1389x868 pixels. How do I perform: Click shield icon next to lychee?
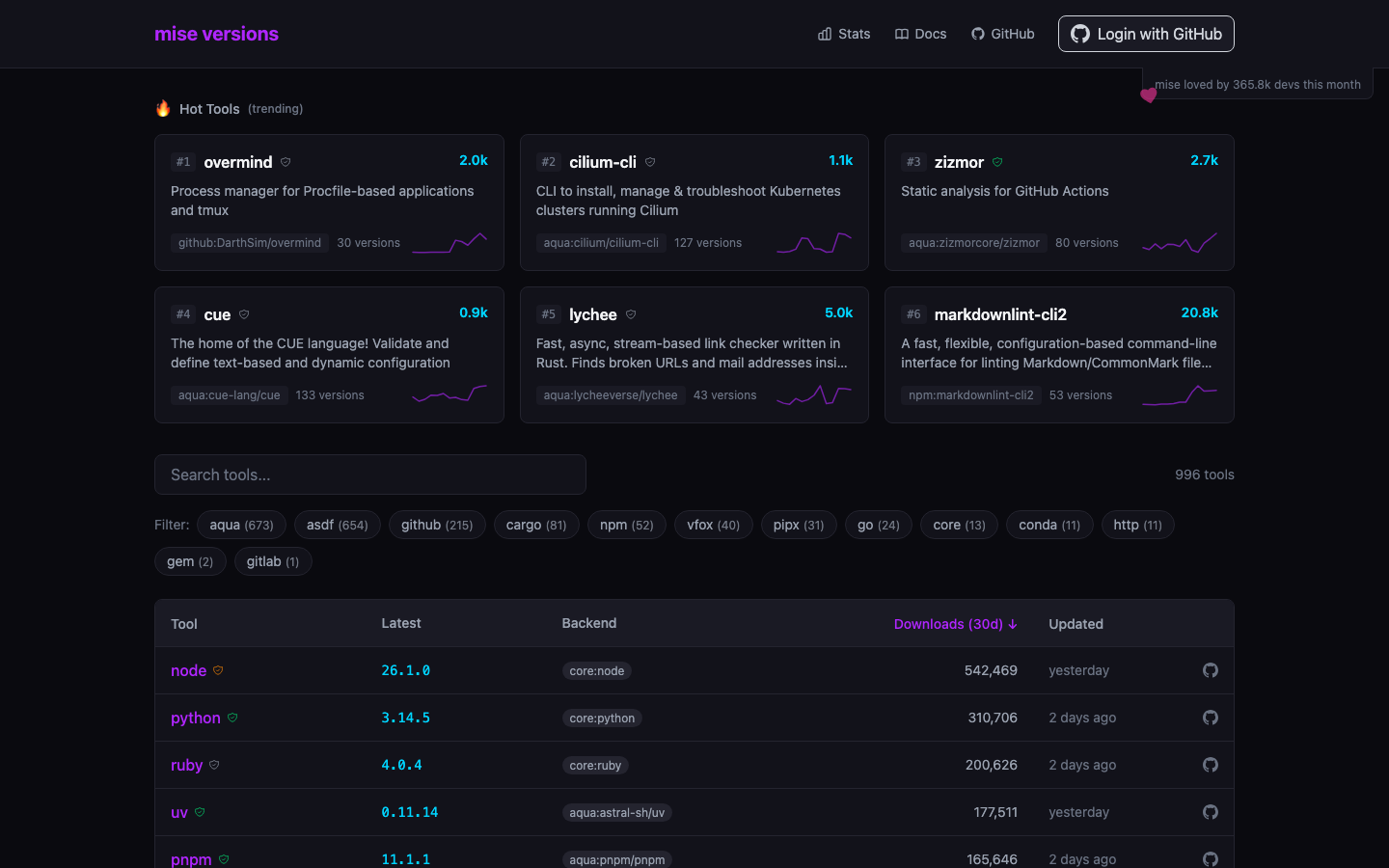click(x=631, y=314)
